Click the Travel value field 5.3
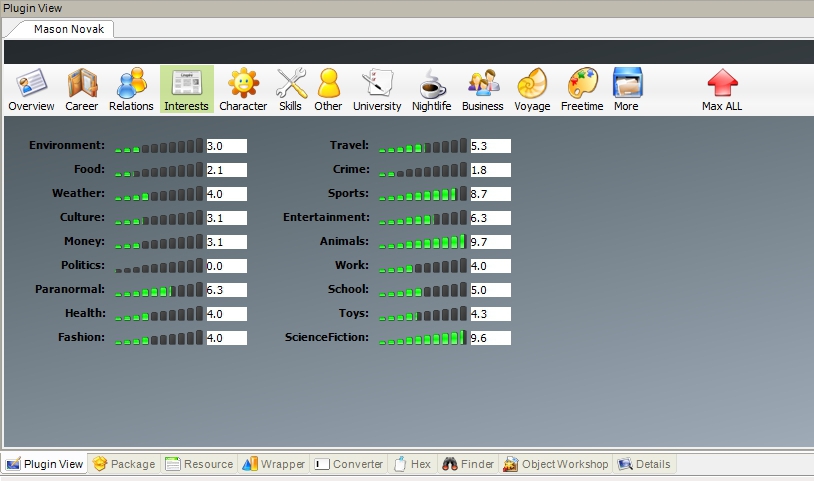814x481 pixels. click(x=491, y=146)
